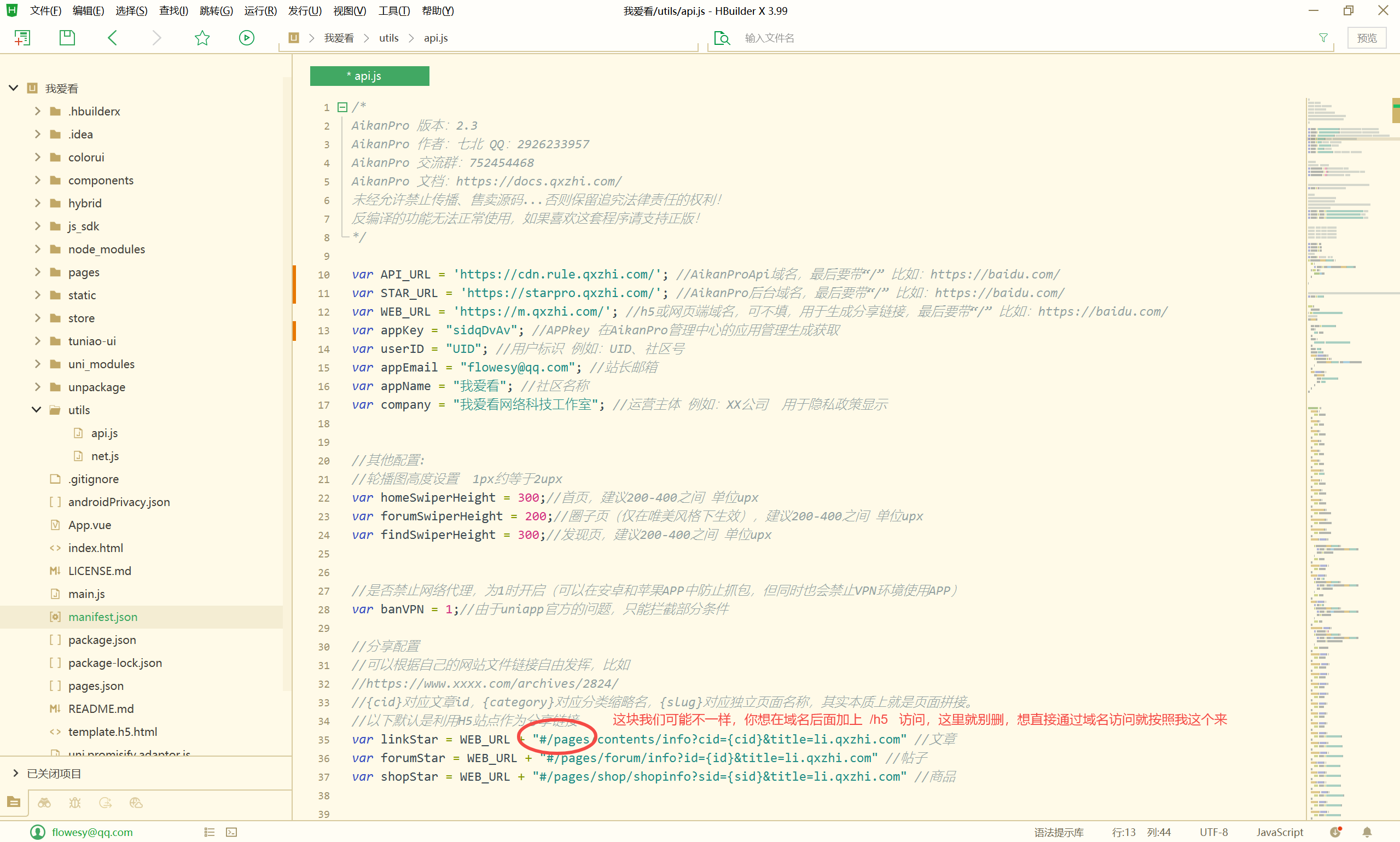This screenshot has width=1400, height=842.
Task: Open the debug bug panel icon
Action: click(75, 802)
